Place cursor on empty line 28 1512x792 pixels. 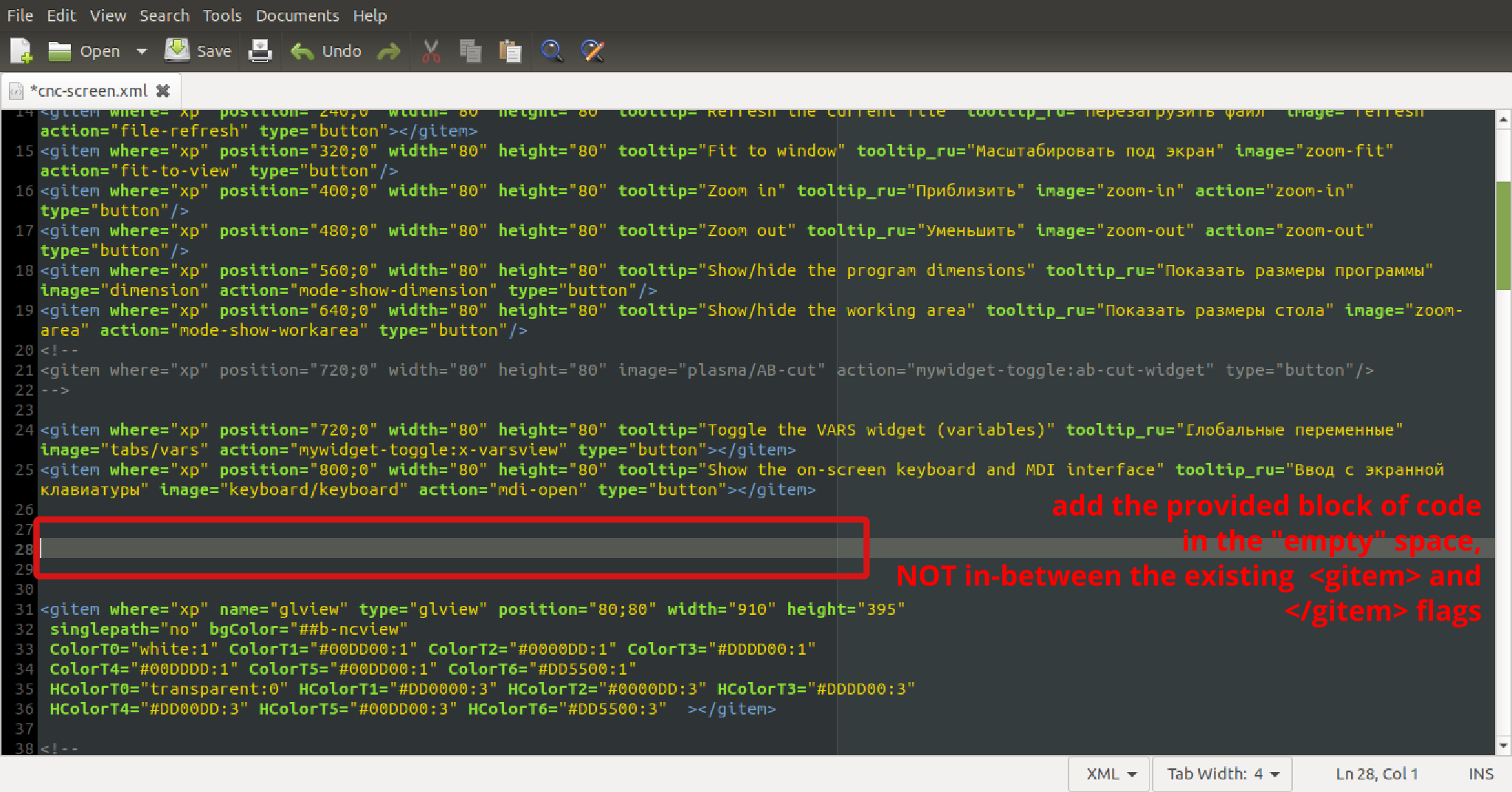(443, 548)
